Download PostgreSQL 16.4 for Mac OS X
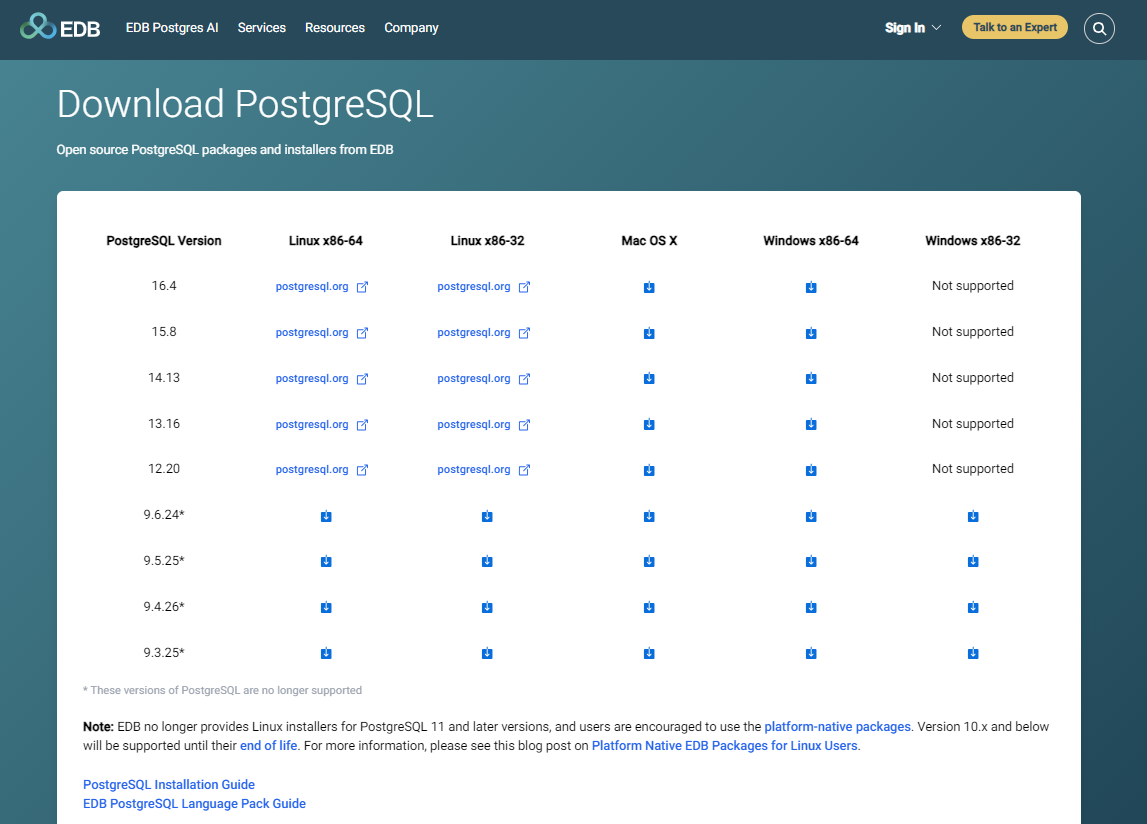 coord(649,287)
